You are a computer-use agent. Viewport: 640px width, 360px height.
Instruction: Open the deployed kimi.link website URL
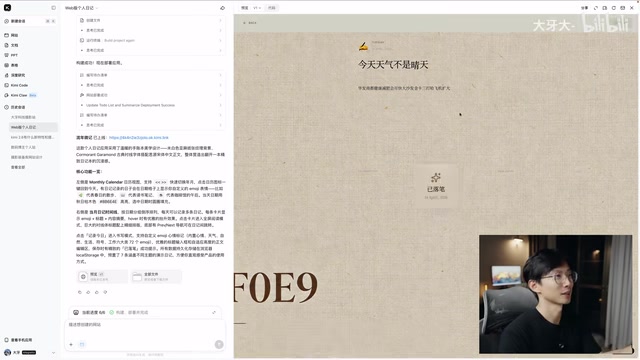tap(139, 138)
